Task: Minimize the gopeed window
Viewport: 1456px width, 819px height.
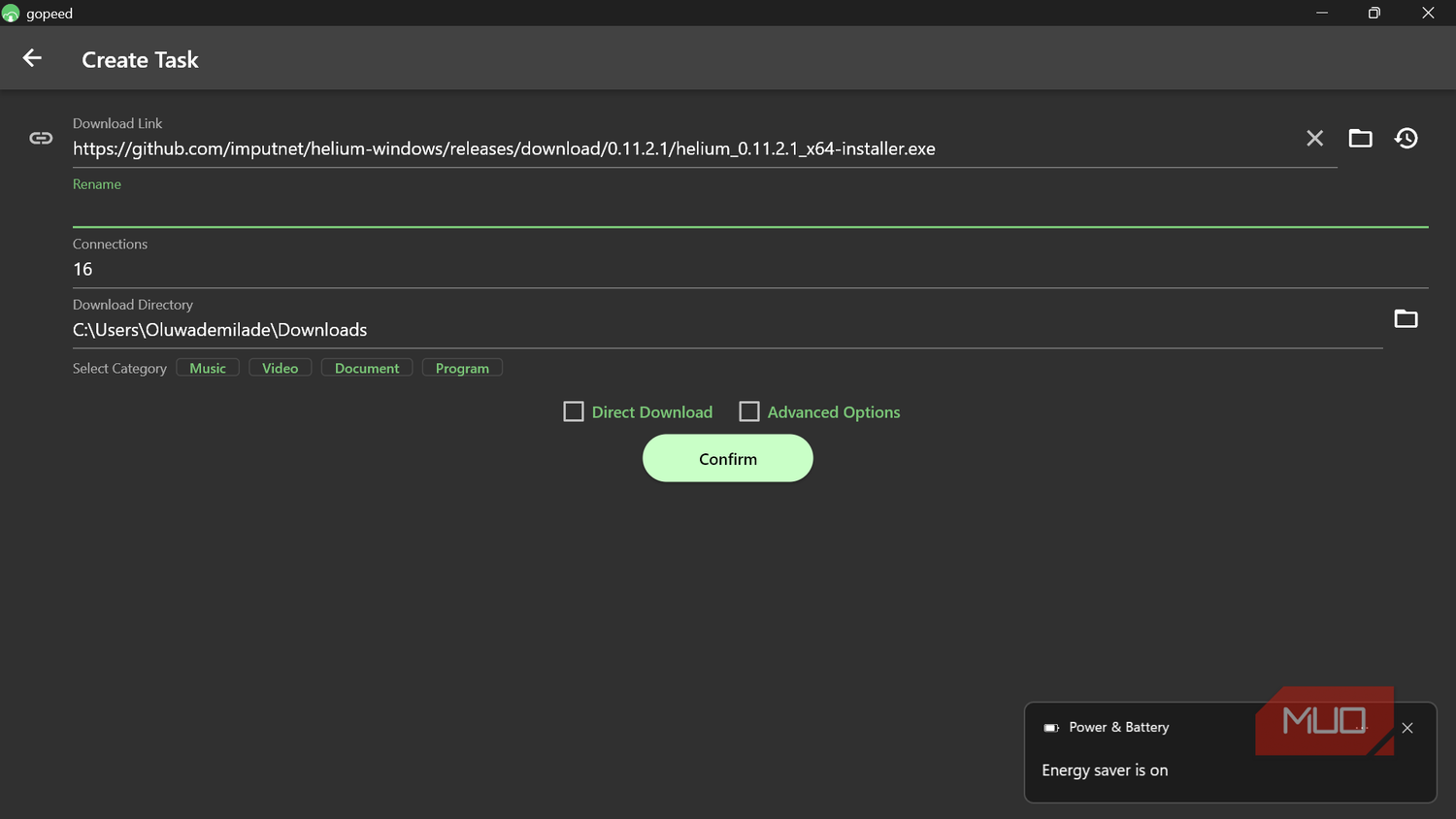Action: click(1322, 13)
